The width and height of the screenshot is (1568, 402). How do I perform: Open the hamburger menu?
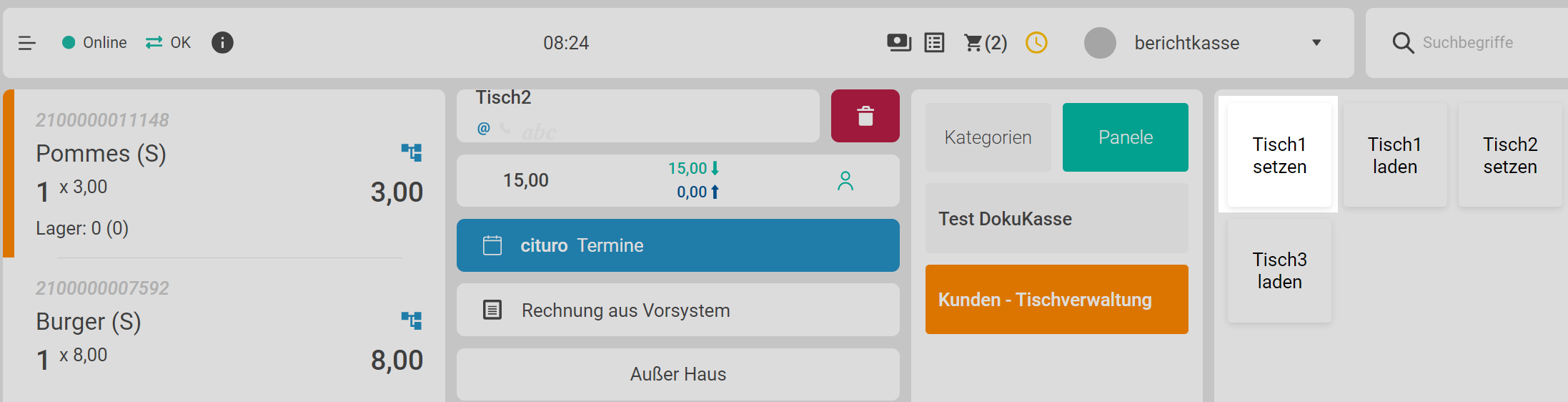tap(27, 43)
